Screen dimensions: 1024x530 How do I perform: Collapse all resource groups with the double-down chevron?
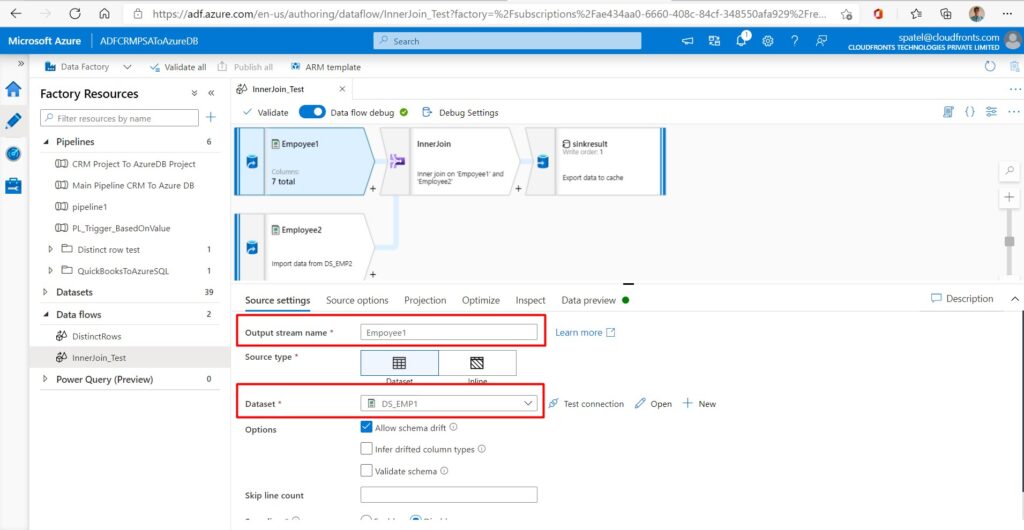point(194,93)
